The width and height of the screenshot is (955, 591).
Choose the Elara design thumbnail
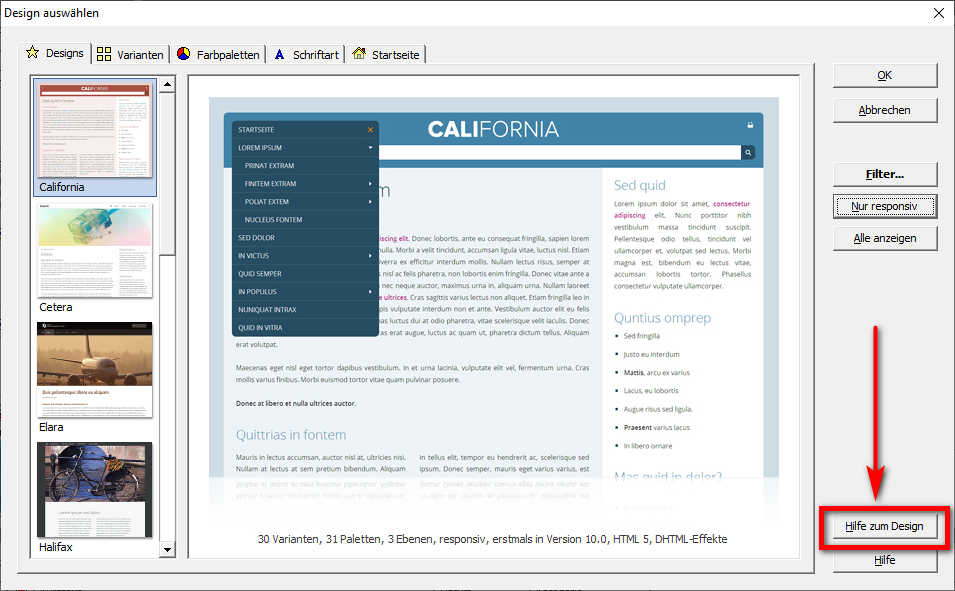pyautogui.click(x=95, y=370)
